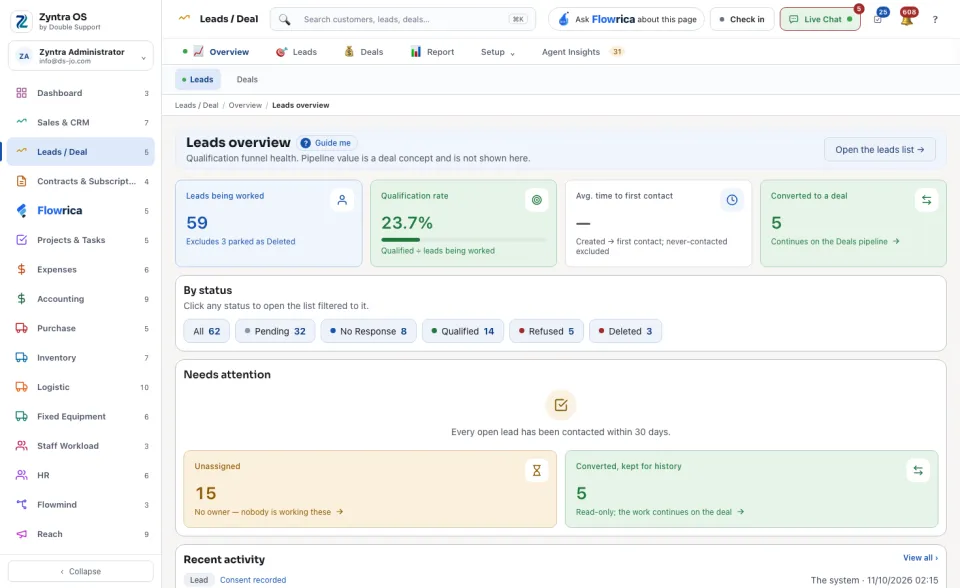The width and height of the screenshot is (960, 588).
Task: Click the Reach megaphone icon
Action: [x=21, y=534]
